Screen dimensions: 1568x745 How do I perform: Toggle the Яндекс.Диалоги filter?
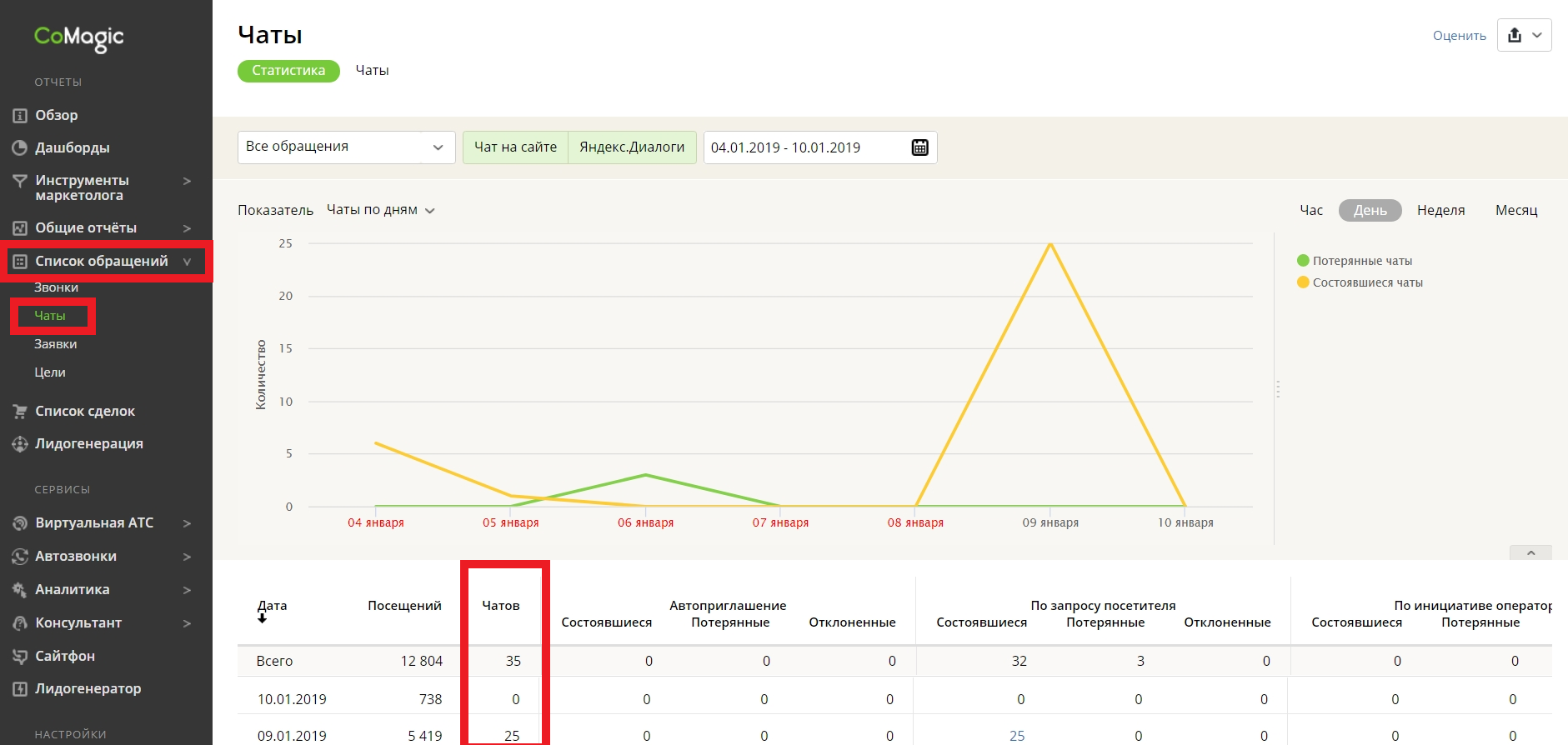coord(632,147)
